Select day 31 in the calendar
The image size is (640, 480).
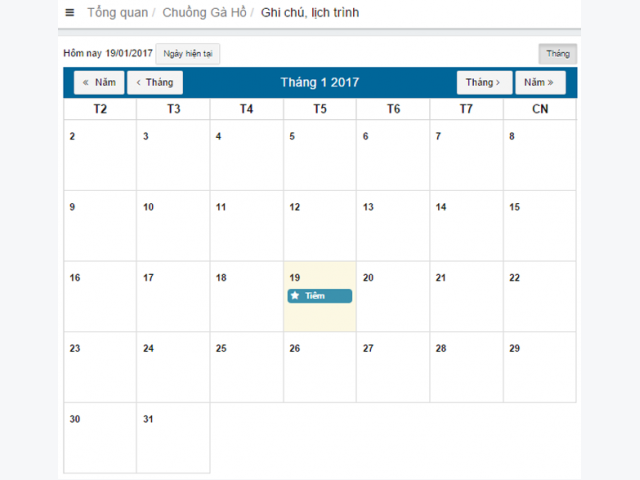tap(173, 438)
